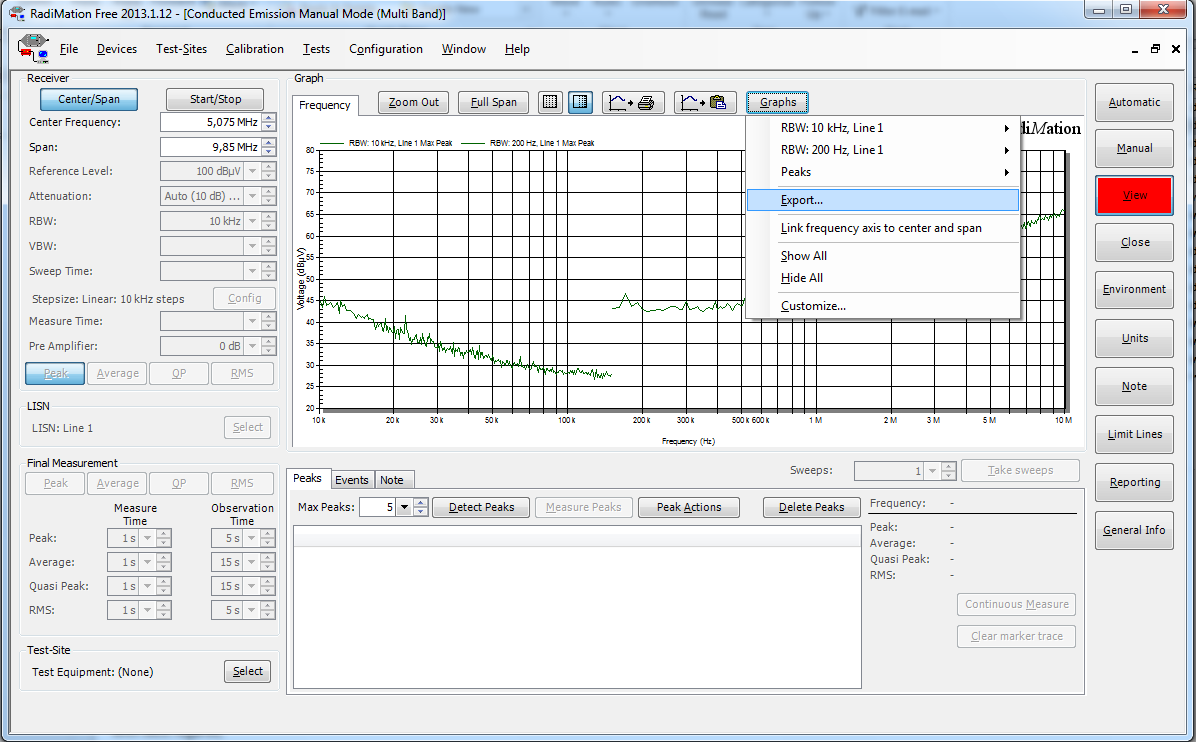The image size is (1196, 742).
Task: Click the Units button
Action: [1134, 339]
